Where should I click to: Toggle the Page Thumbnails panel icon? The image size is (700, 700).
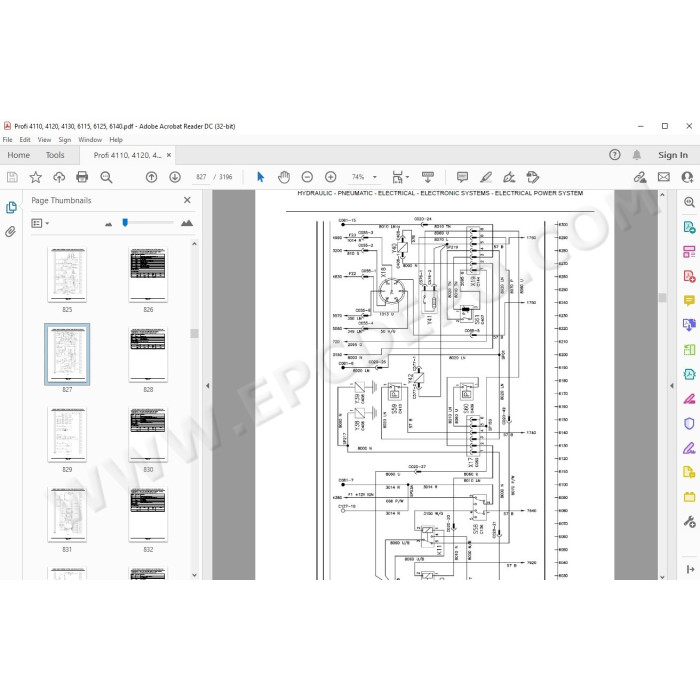coord(11,207)
